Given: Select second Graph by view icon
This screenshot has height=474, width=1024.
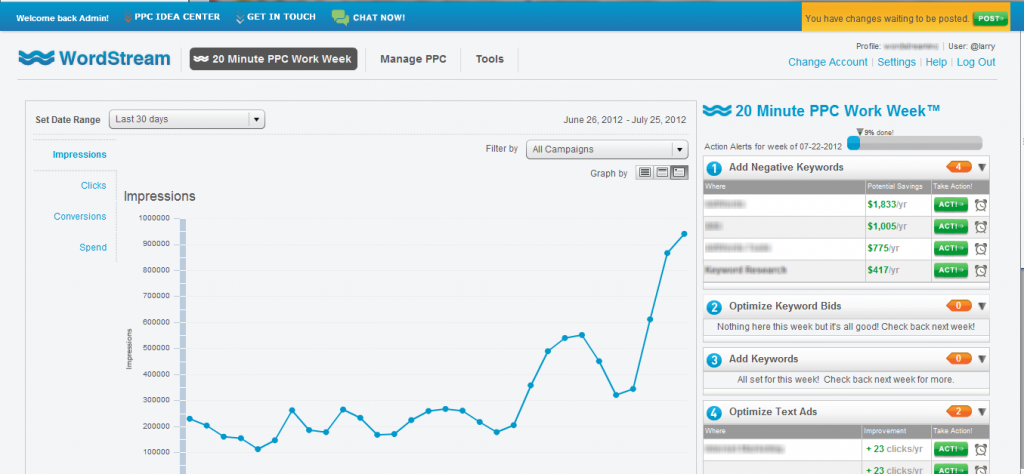Looking at the screenshot, I should coord(662,173).
